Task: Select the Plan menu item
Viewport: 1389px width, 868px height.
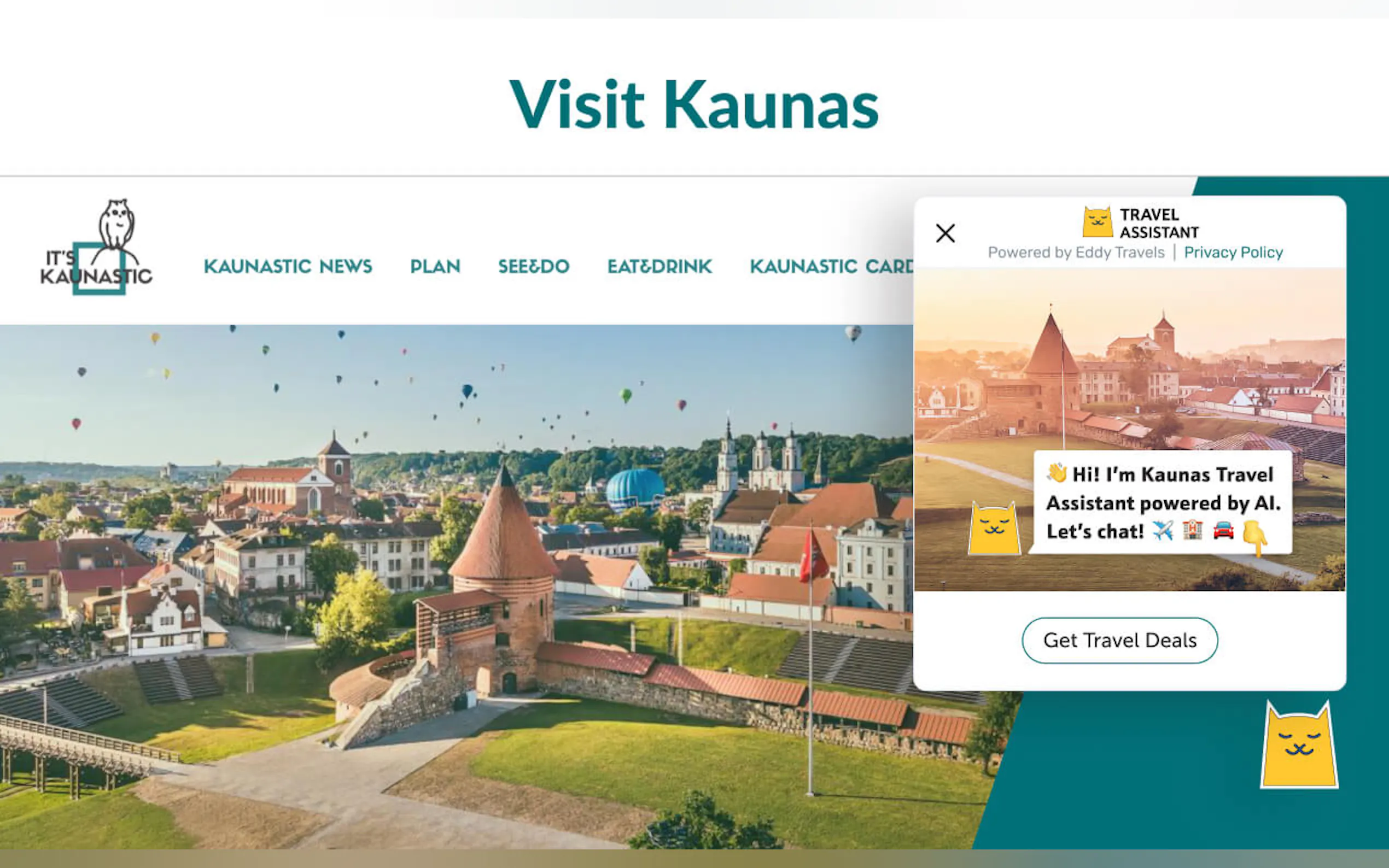Action: pyautogui.click(x=435, y=266)
